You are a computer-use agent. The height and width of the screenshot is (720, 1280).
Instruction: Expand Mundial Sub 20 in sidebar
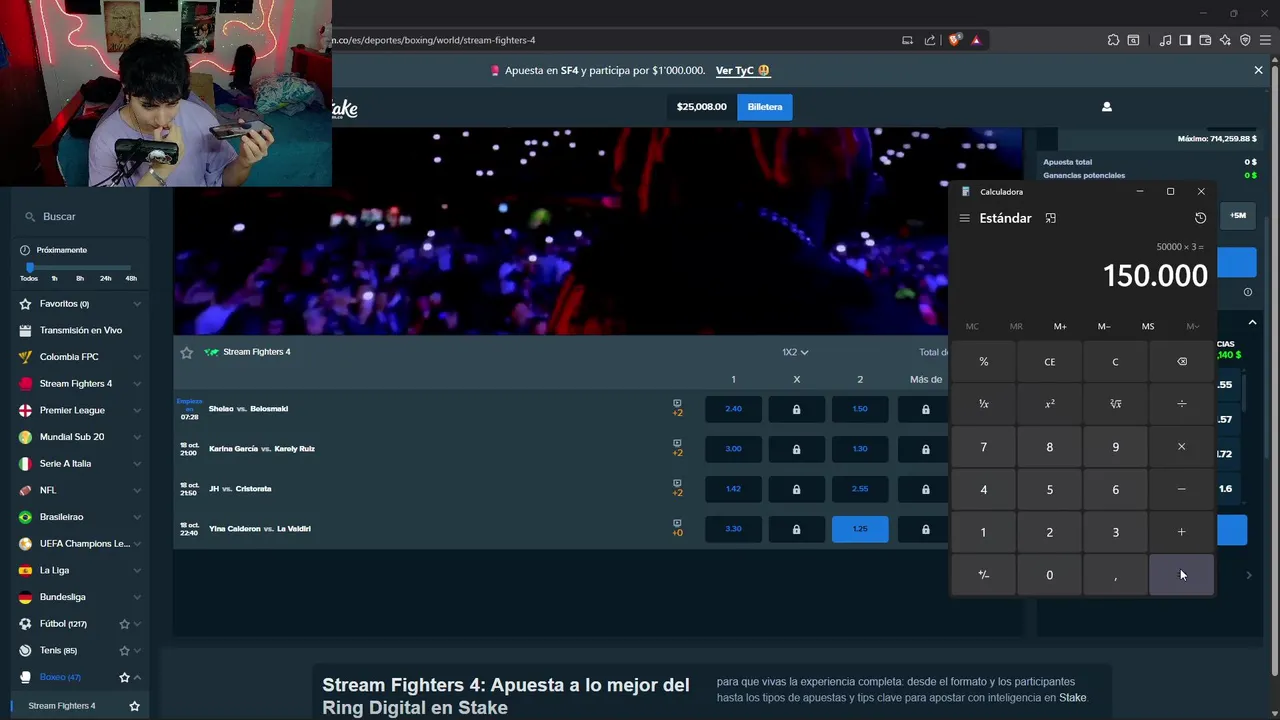pyautogui.click(x=137, y=437)
